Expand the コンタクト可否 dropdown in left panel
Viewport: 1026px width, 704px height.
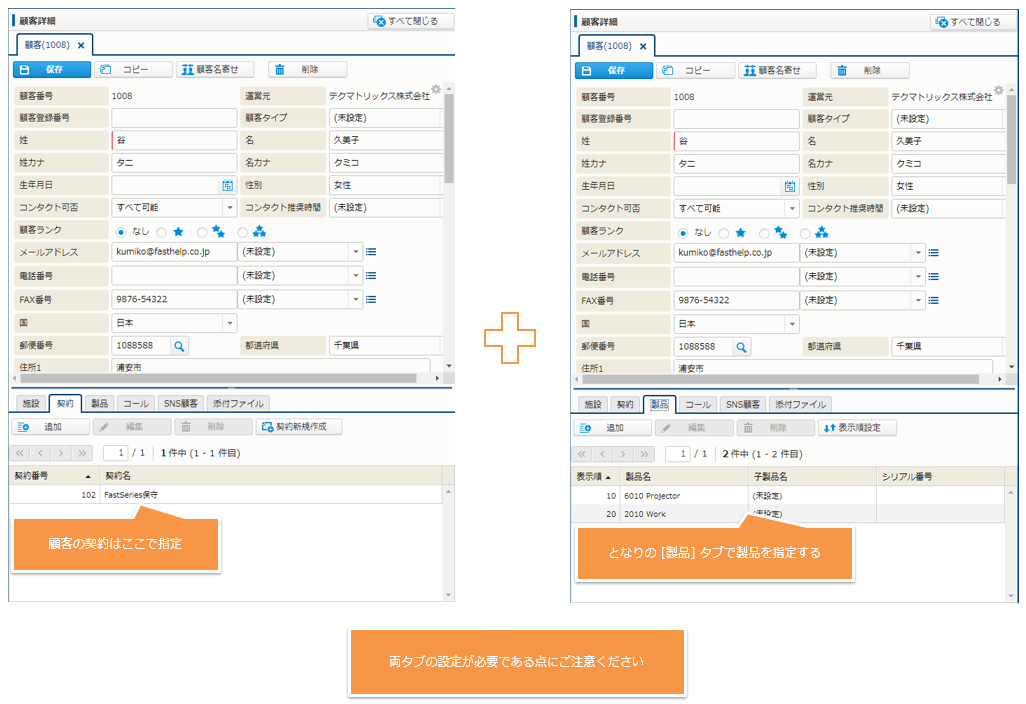pyautogui.click(x=229, y=208)
